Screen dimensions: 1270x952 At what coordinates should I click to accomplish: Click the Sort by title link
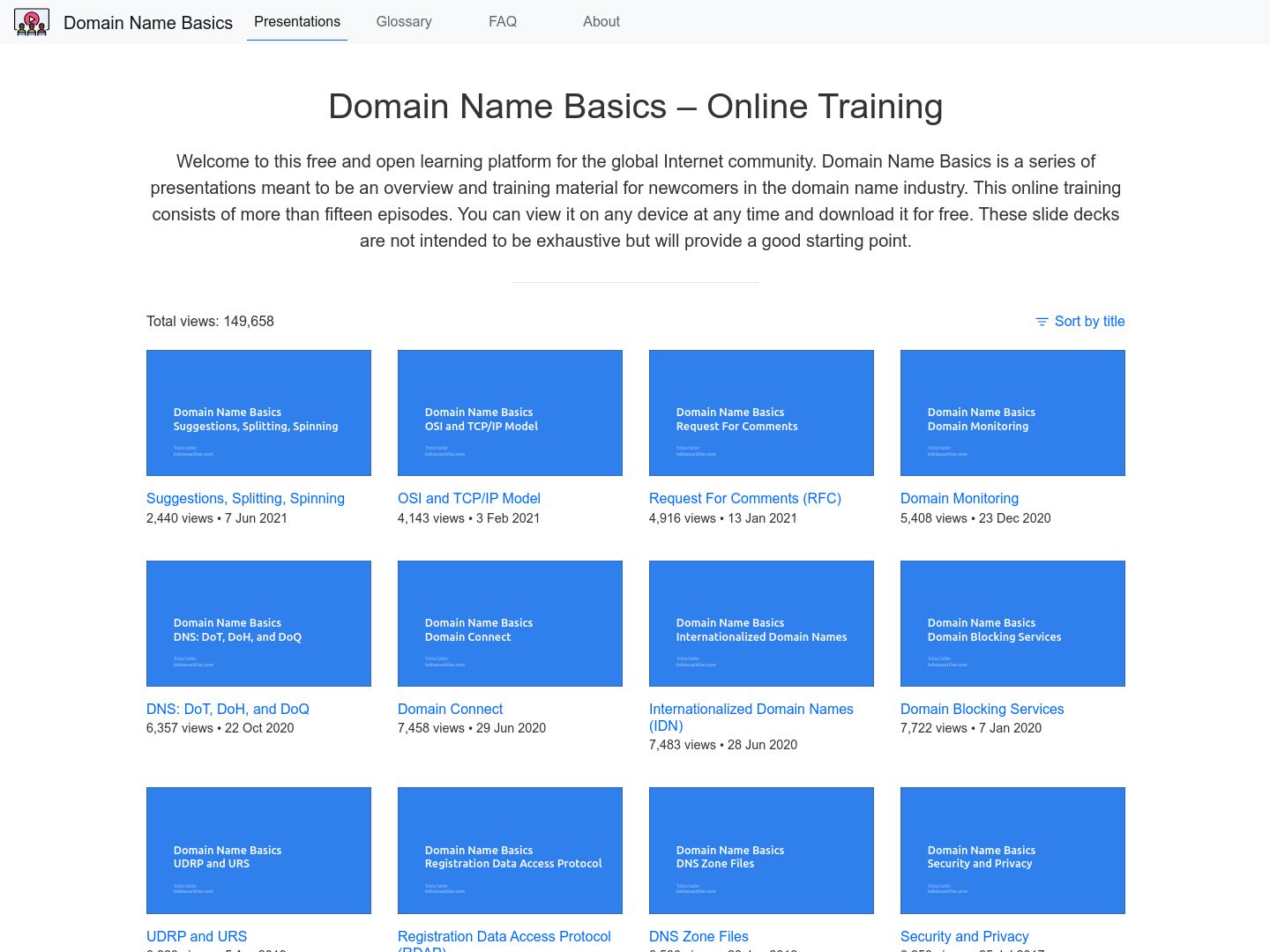pyautogui.click(x=1089, y=321)
